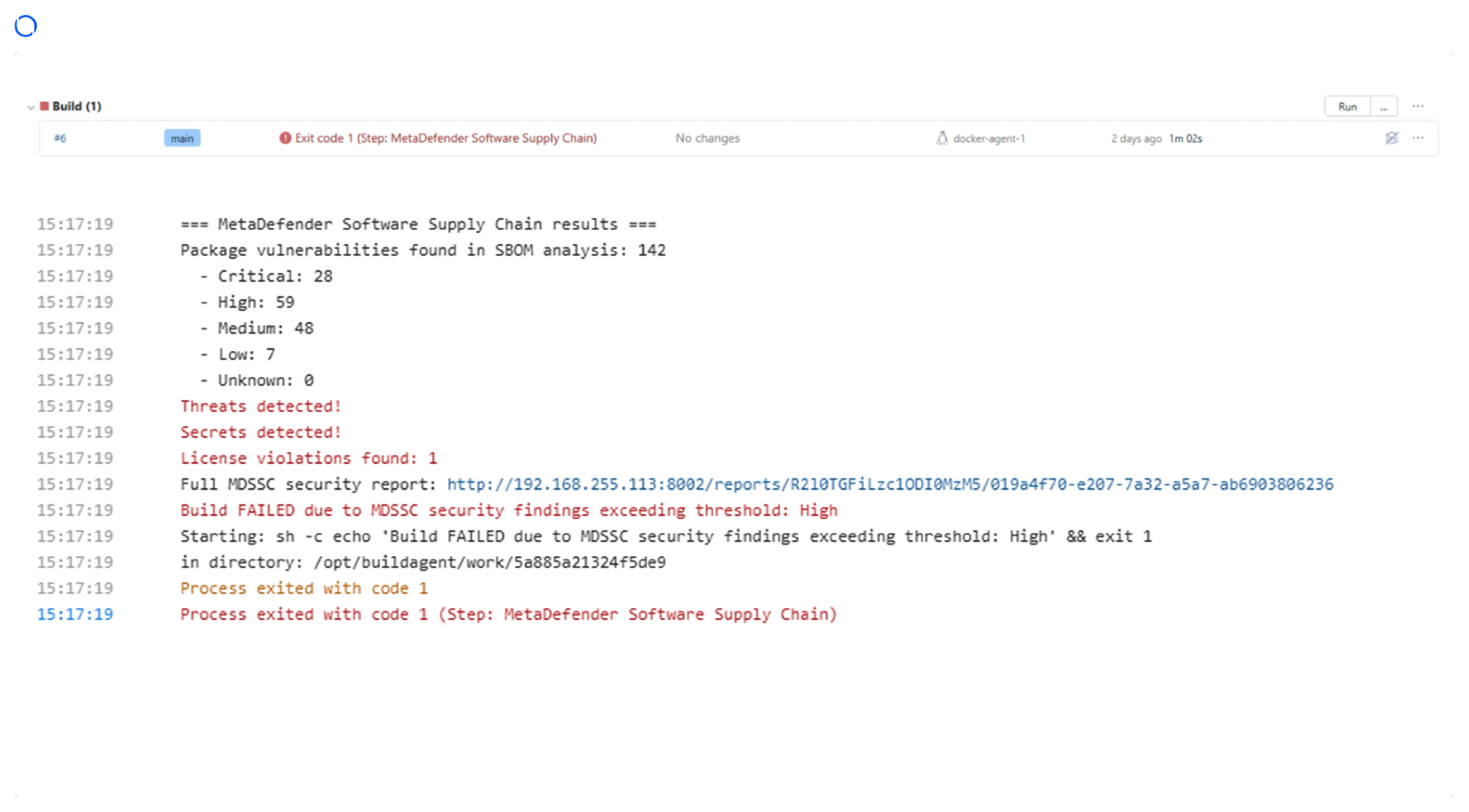Click the Threats detected! log line
The image size is (1469, 812).
[261, 406]
